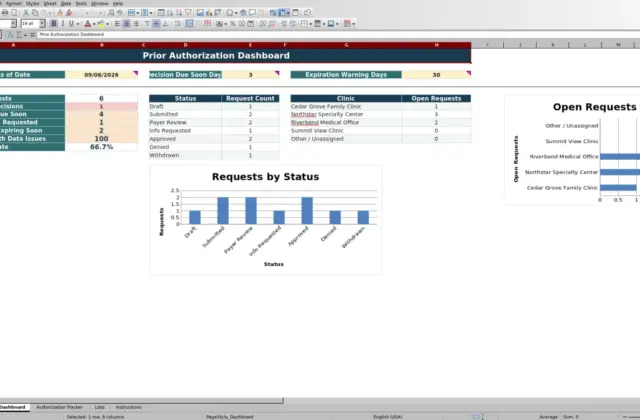
Task: Open the Borders dropdown arrow
Action: tap(311, 24)
